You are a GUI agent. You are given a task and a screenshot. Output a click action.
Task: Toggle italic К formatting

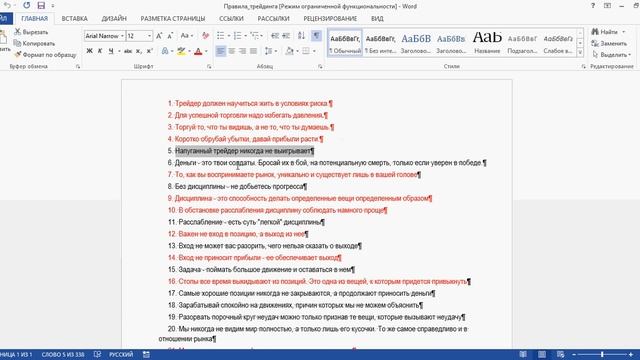click(x=100, y=51)
